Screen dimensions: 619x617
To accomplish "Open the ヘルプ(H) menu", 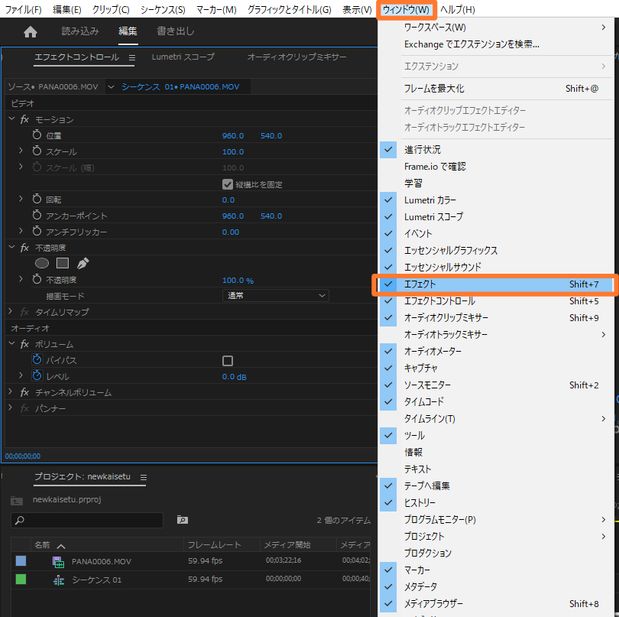I will click(458, 9).
